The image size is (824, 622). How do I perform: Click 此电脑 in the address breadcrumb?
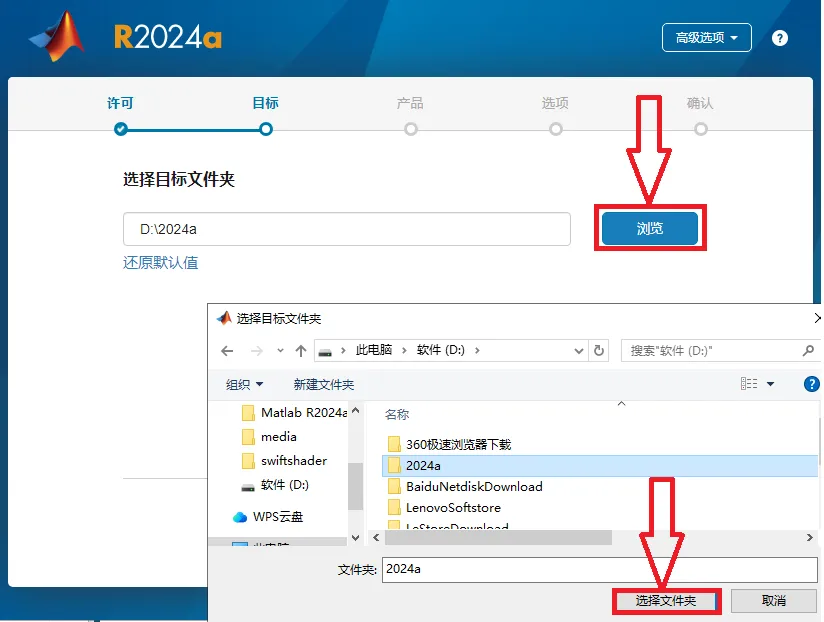click(374, 350)
